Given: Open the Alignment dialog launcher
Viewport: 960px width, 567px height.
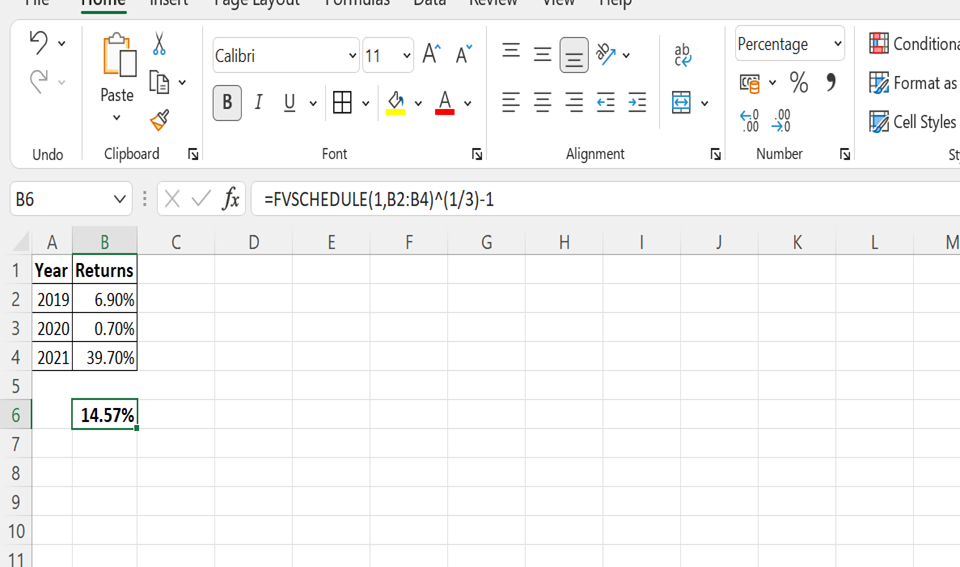Looking at the screenshot, I should click(716, 154).
